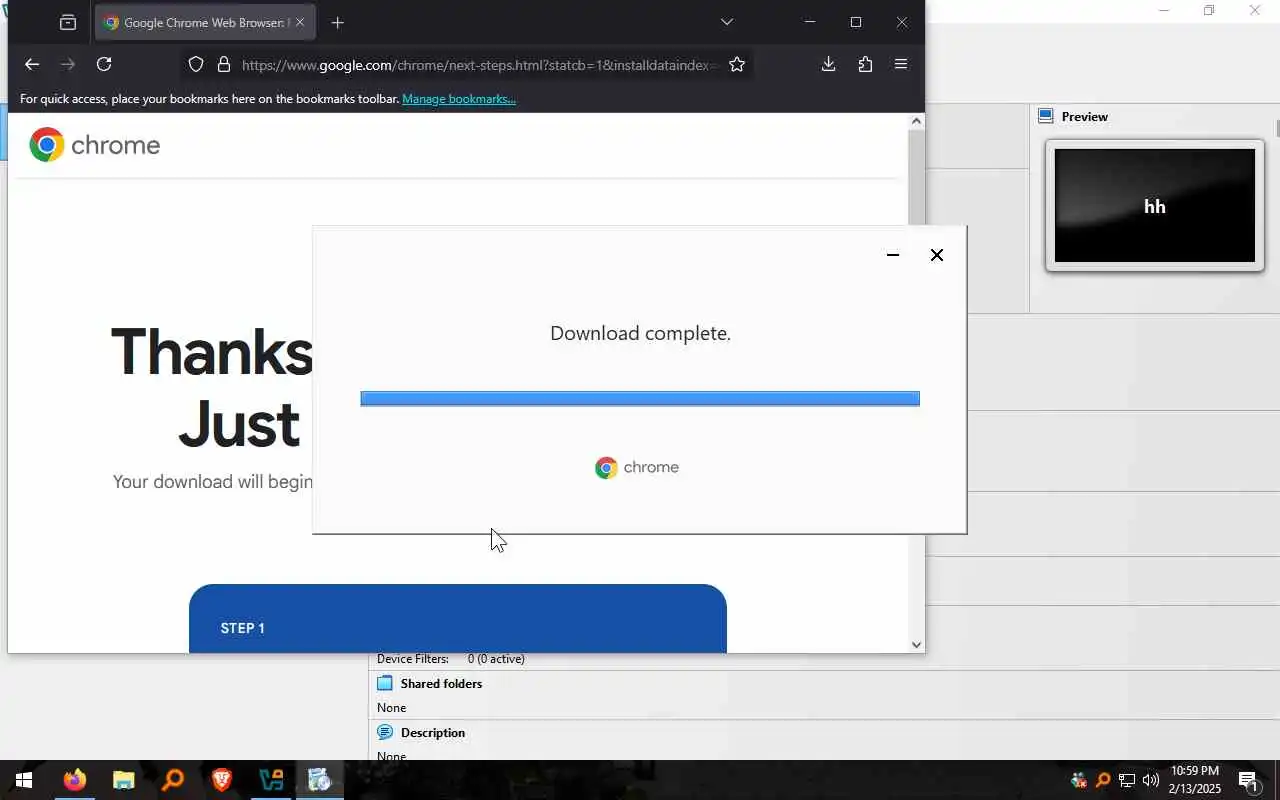Open the Windows Start menu
1280x800 pixels.
point(24,780)
